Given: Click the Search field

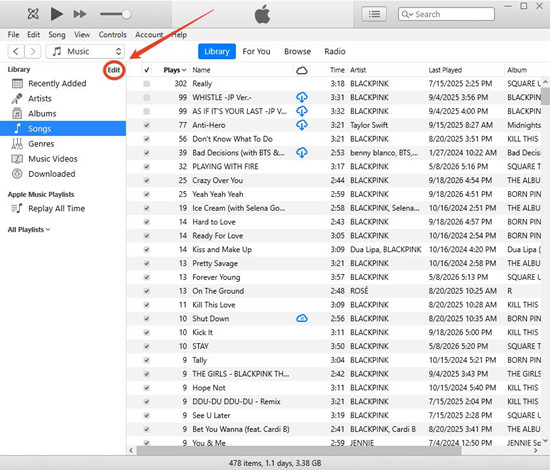Looking at the screenshot, I should tap(446, 14).
